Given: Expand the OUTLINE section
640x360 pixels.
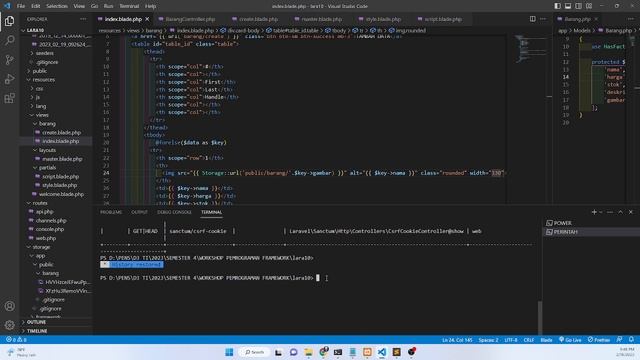Looking at the screenshot, I should point(56,322).
